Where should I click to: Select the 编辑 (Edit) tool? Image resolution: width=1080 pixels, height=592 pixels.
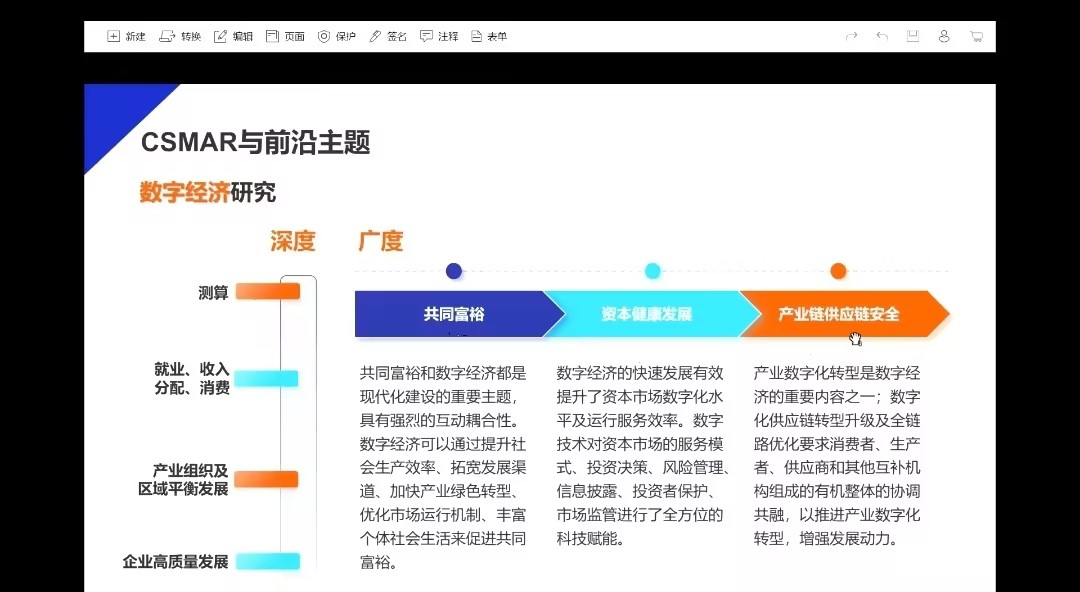click(221, 36)
